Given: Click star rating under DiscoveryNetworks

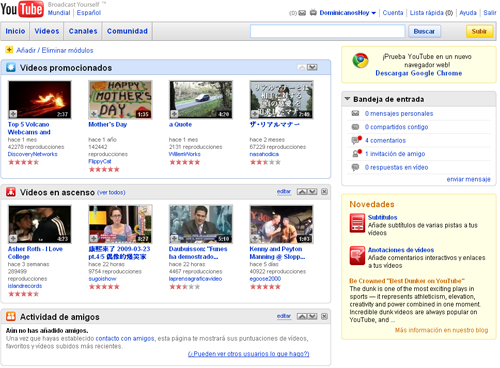Looking at the screenshot, I should click(23, 162).
